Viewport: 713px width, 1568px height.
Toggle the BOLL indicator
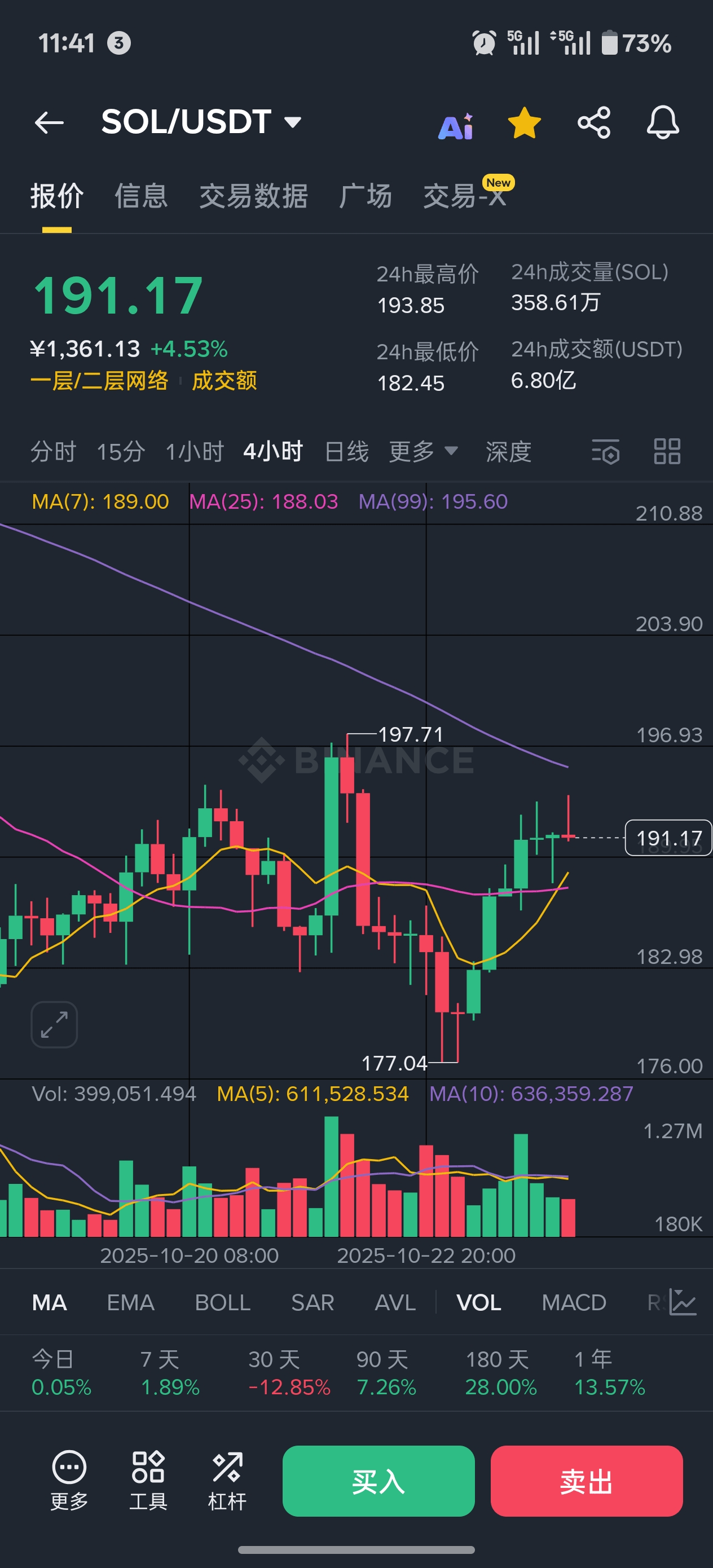(222, 1302)
